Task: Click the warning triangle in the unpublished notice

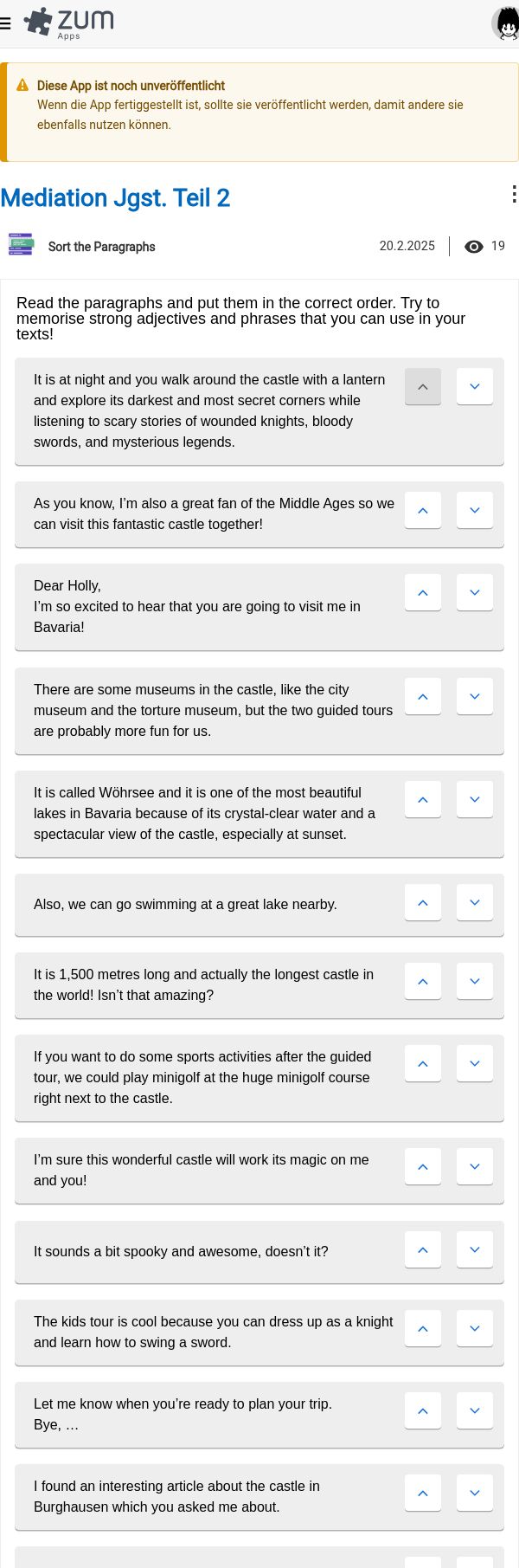Action: tap(22, 85)
